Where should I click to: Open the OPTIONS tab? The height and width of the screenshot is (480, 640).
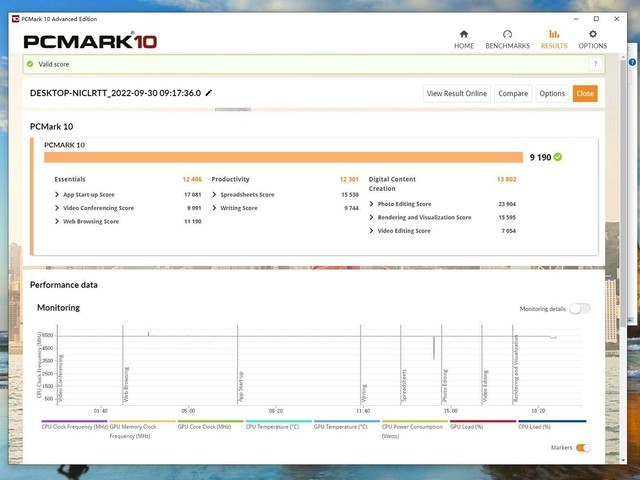(593, 40)
